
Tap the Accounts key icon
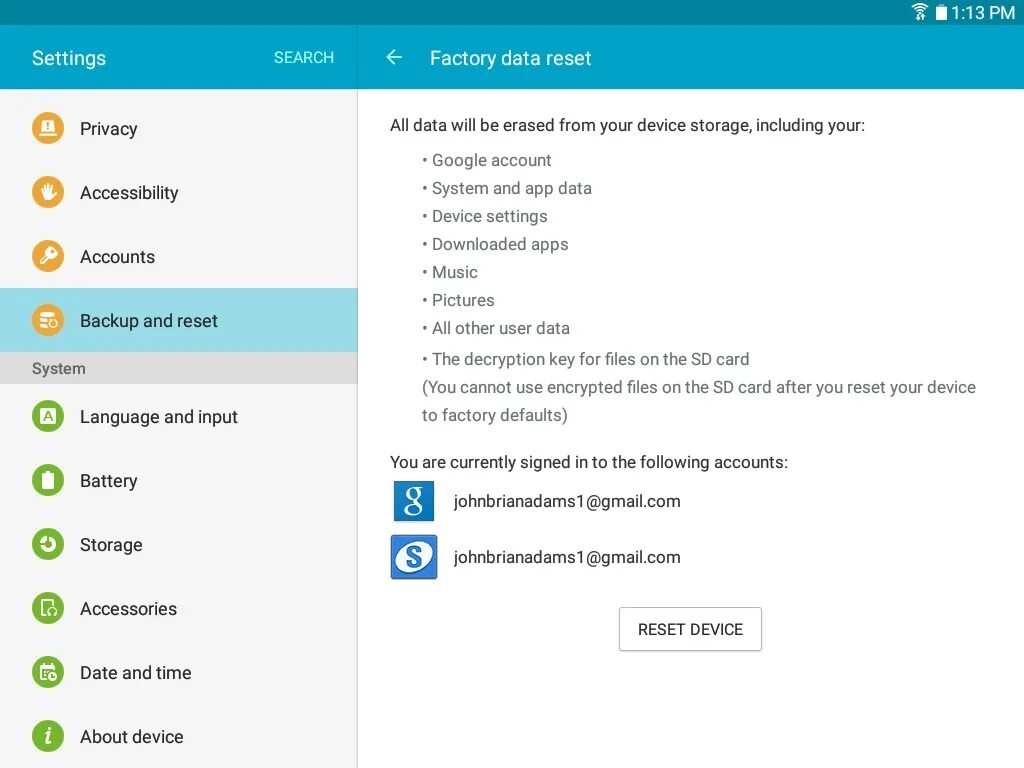48,256
